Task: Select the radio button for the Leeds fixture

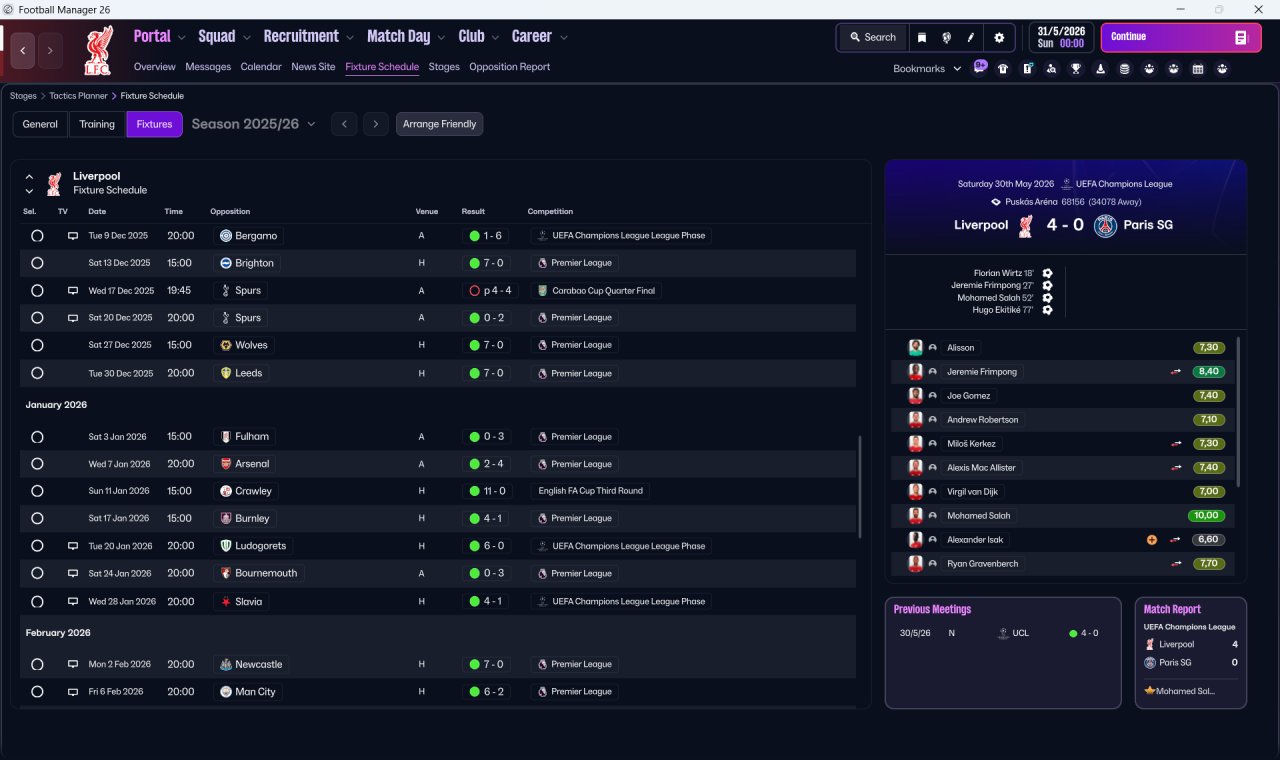Action: coord(37,373)
